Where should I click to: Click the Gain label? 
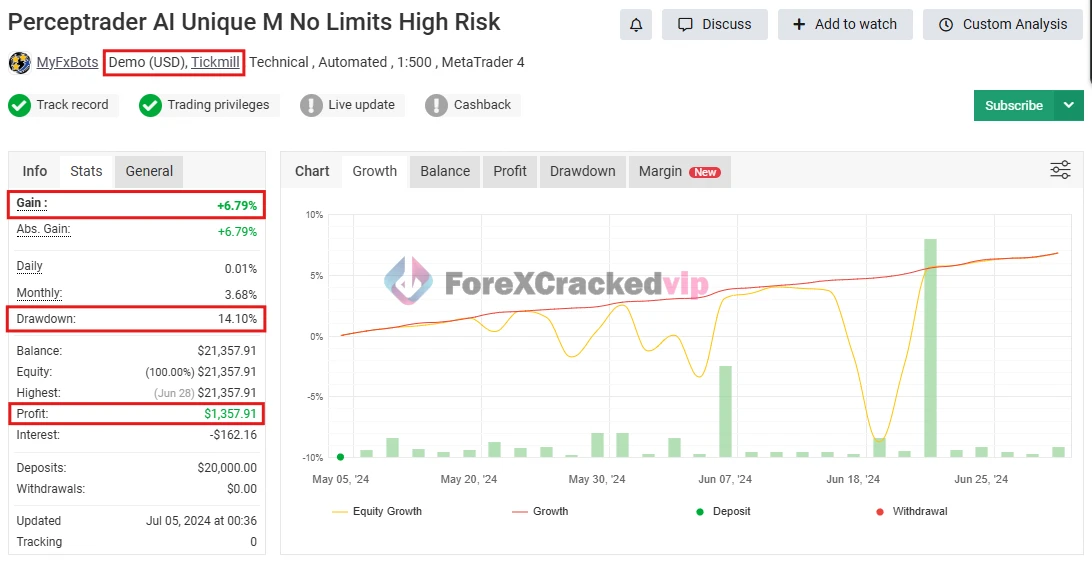[x=32, y=203]
